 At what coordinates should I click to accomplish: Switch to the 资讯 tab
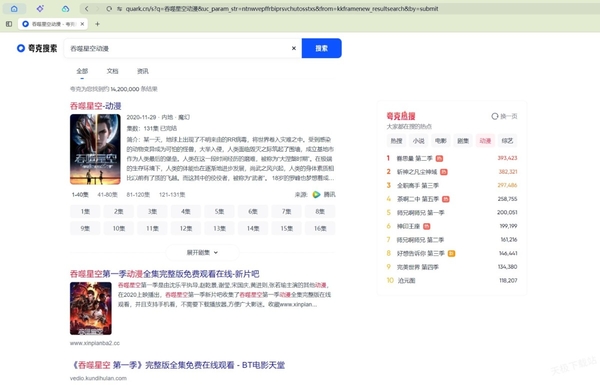click(x=143, y=71)
